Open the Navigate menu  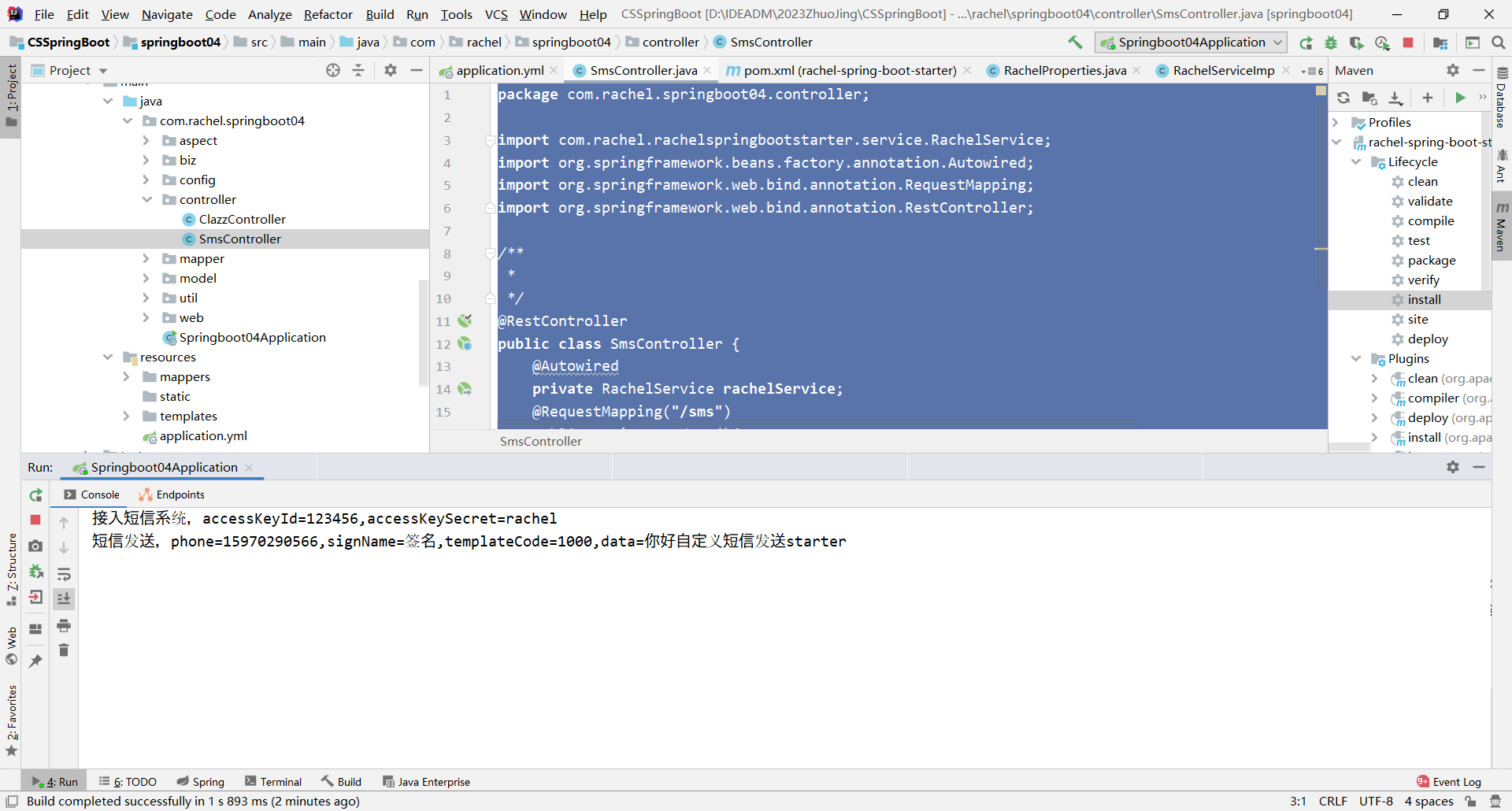(166, 13)
